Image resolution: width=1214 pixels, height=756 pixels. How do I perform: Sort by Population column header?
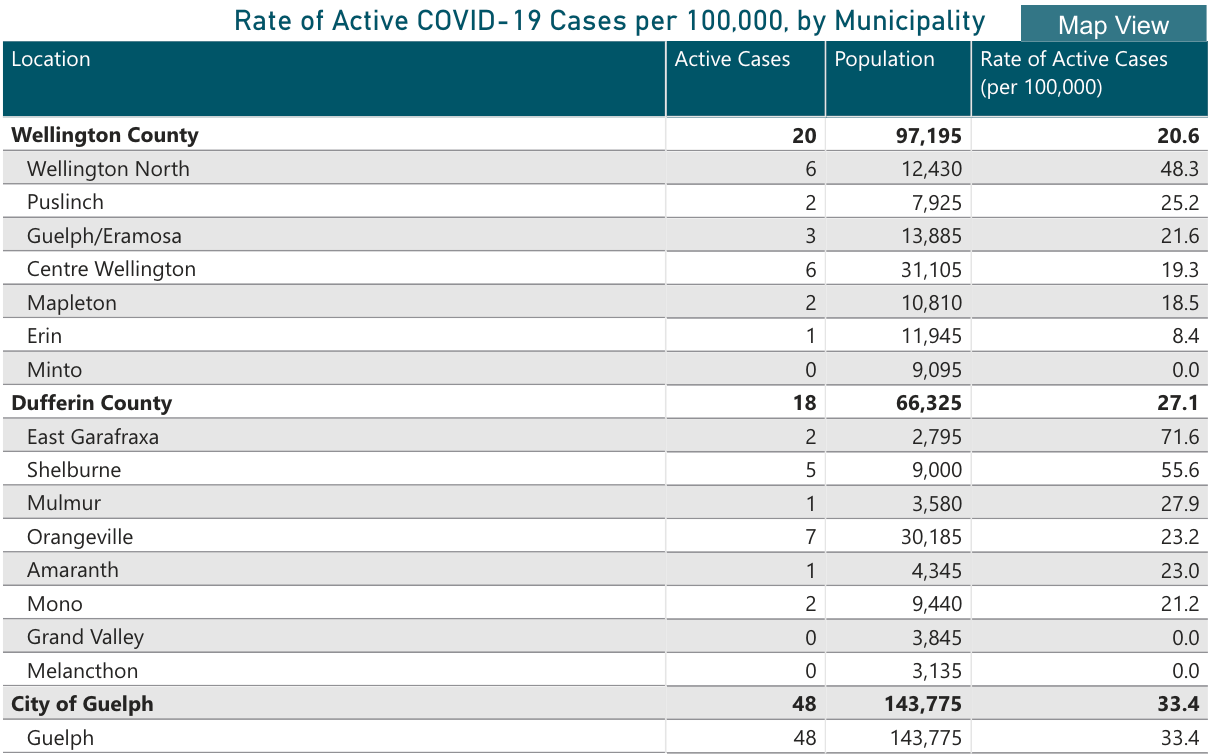tap(884, 59)
